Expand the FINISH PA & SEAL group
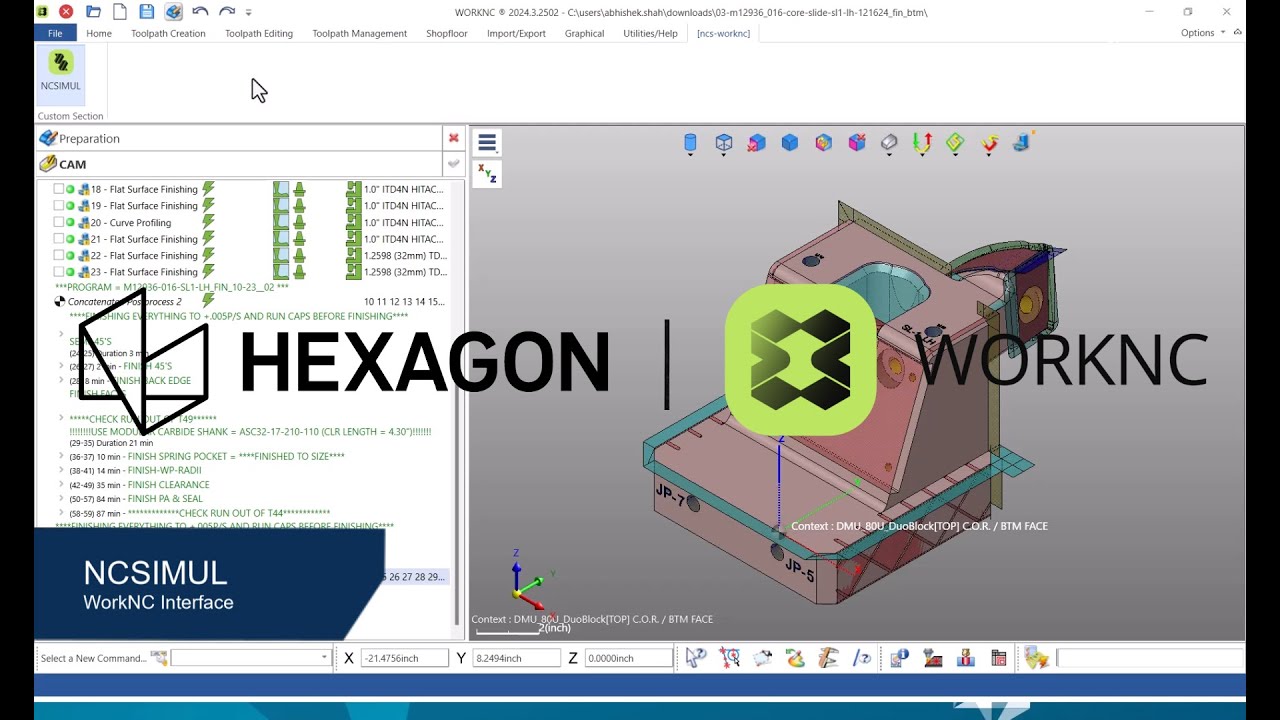1280x720 pixels. 61,499
